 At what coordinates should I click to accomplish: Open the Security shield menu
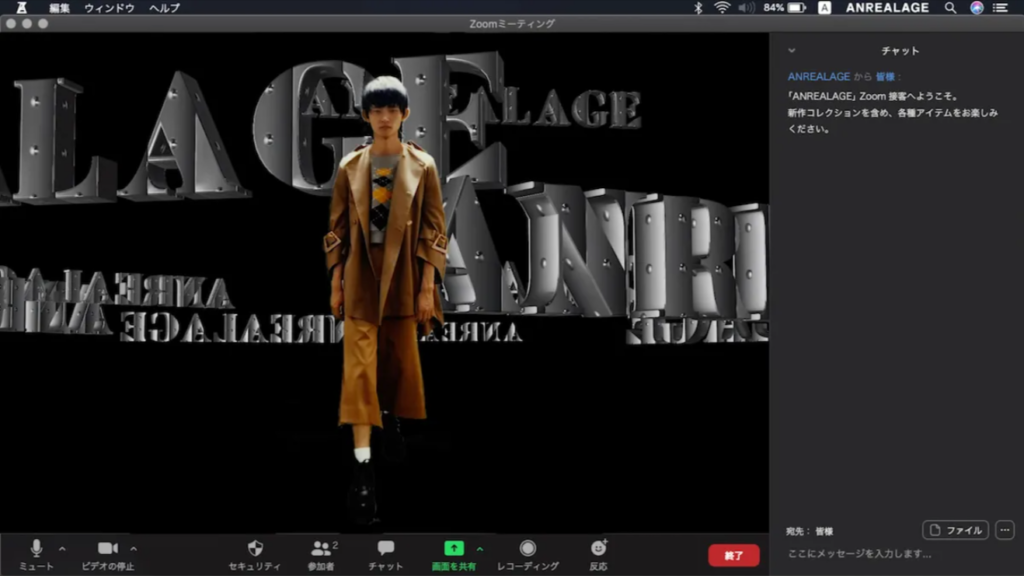[x=255, y=555]
